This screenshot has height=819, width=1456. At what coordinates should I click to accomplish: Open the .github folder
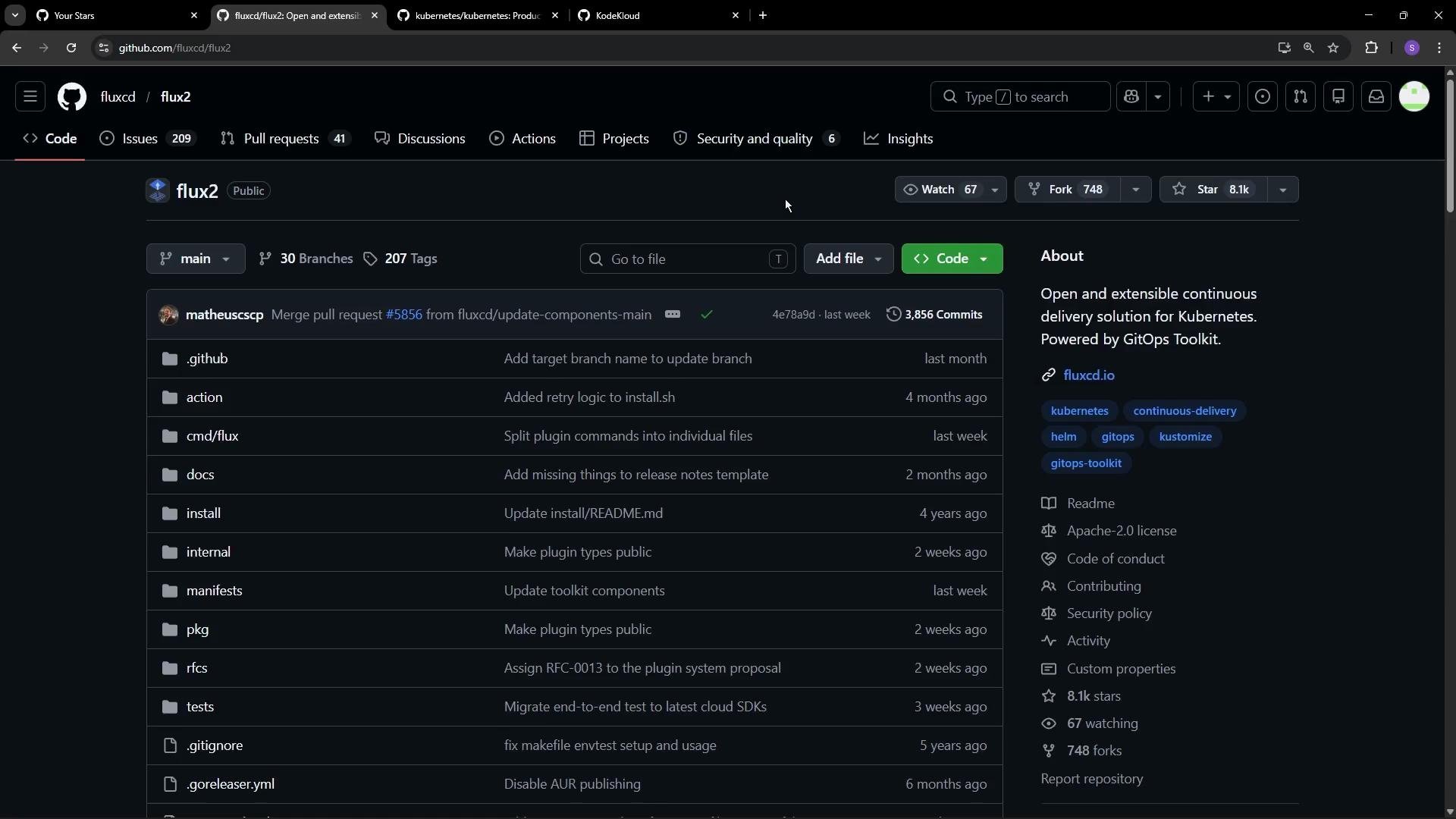click(207, 359)
